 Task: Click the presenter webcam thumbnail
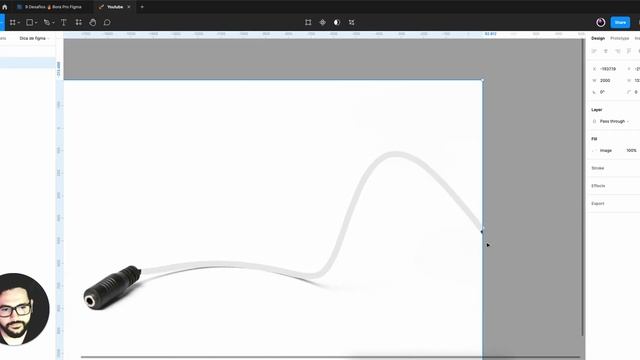[23, 309]
